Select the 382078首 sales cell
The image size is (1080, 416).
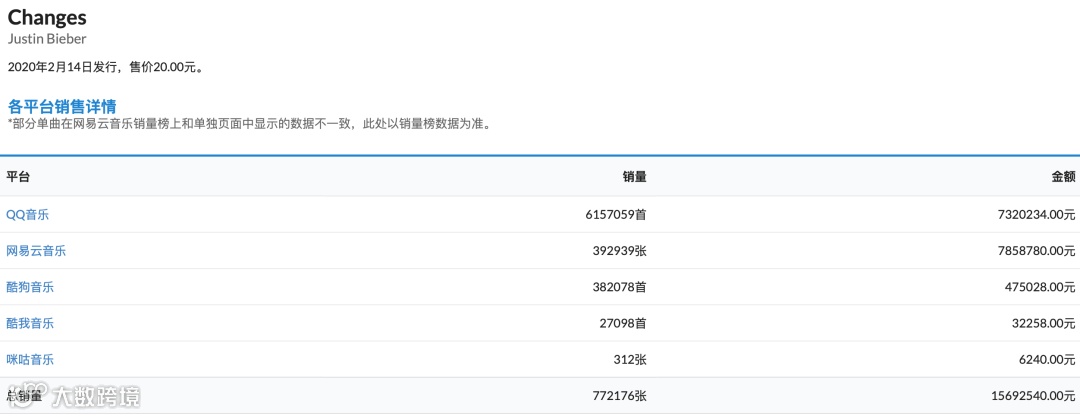619,287
